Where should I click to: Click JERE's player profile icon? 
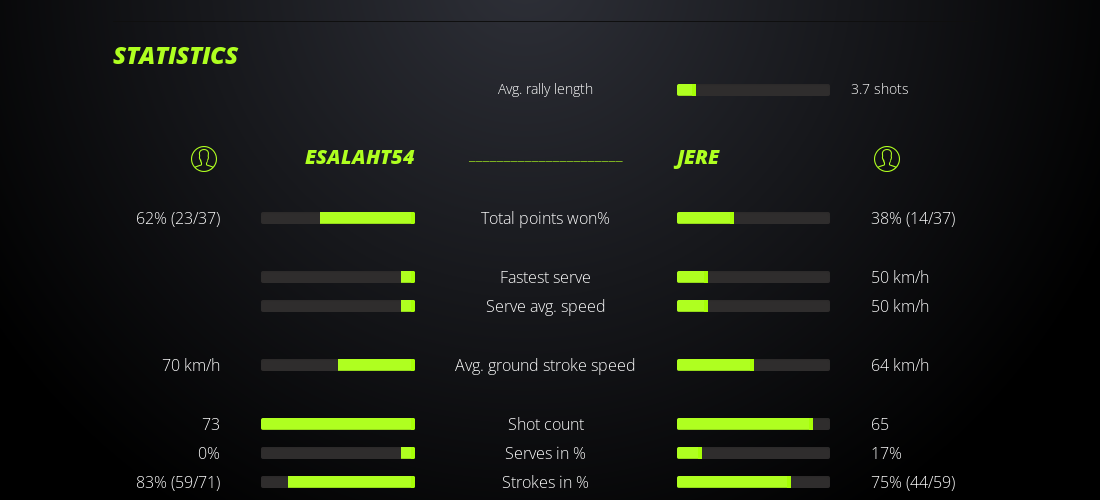[x=887, y=159]
